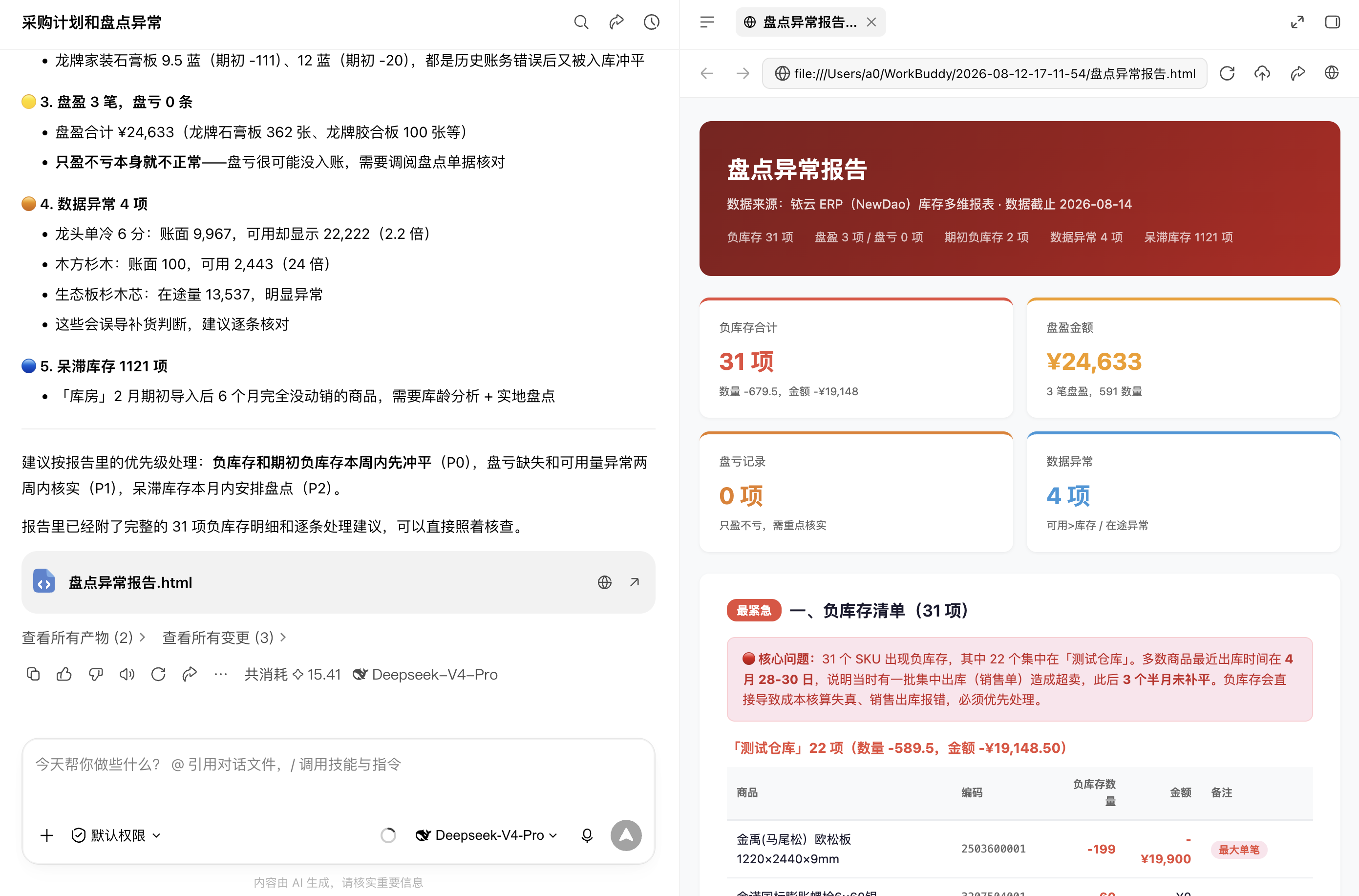1359x896 pixels.
Task: Copy the assistant reply
Action: click(33, 674)
